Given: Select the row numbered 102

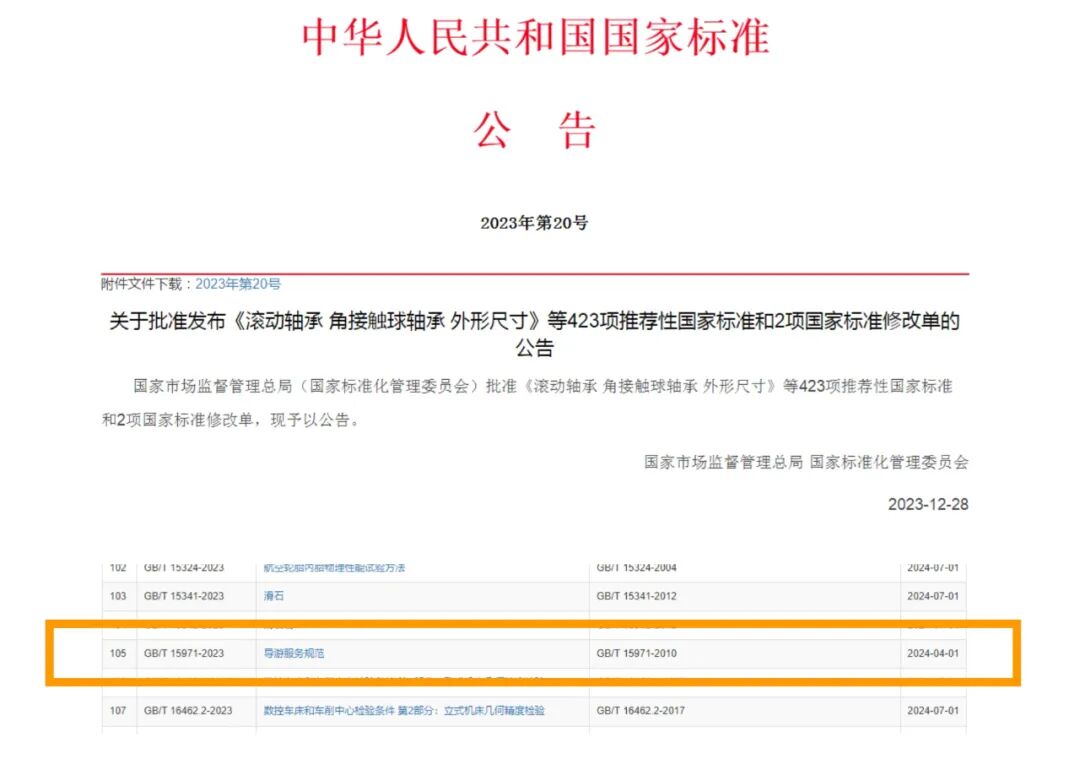Looking at the screenshot, I should pyautogui.click(x=119, y=566).
